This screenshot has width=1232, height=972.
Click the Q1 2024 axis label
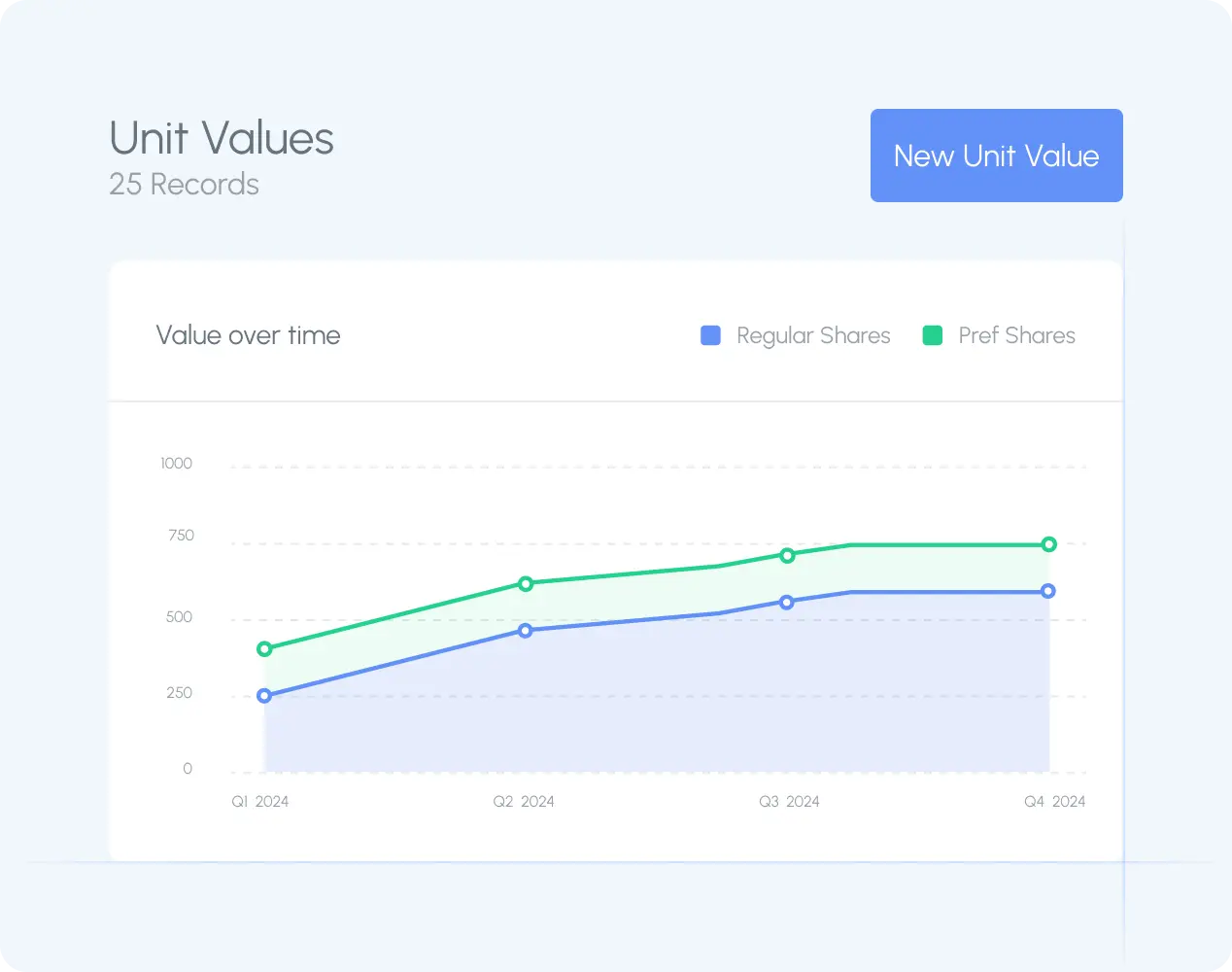(260, 801)
